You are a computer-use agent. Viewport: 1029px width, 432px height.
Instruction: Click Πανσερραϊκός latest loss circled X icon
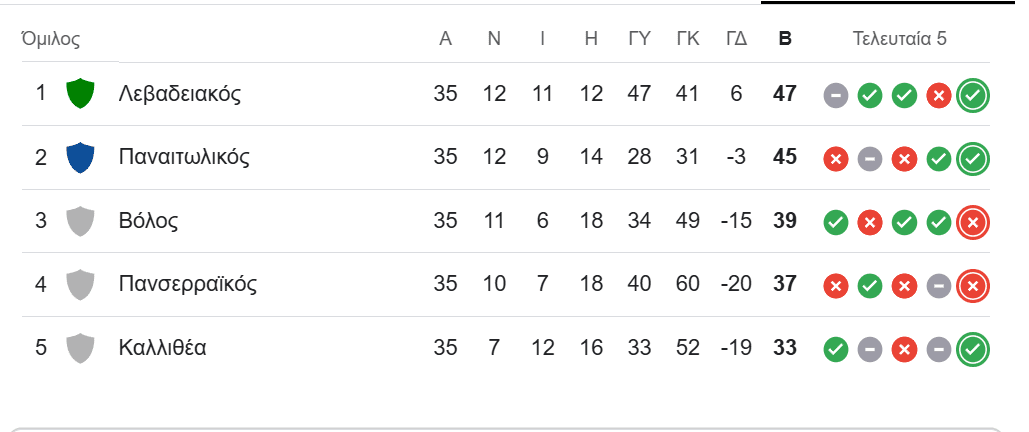(x=972, y=286)
